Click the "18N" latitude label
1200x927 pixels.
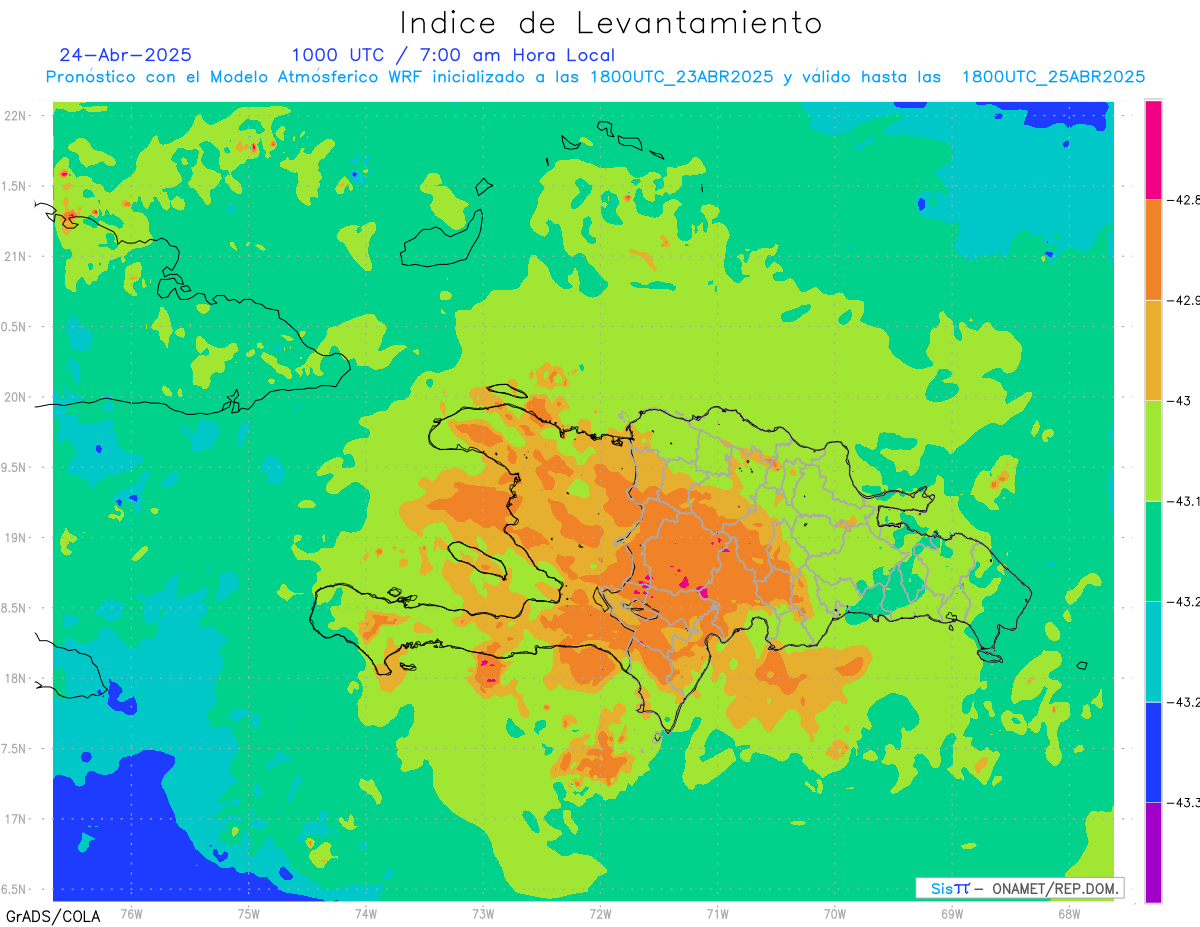17,679
